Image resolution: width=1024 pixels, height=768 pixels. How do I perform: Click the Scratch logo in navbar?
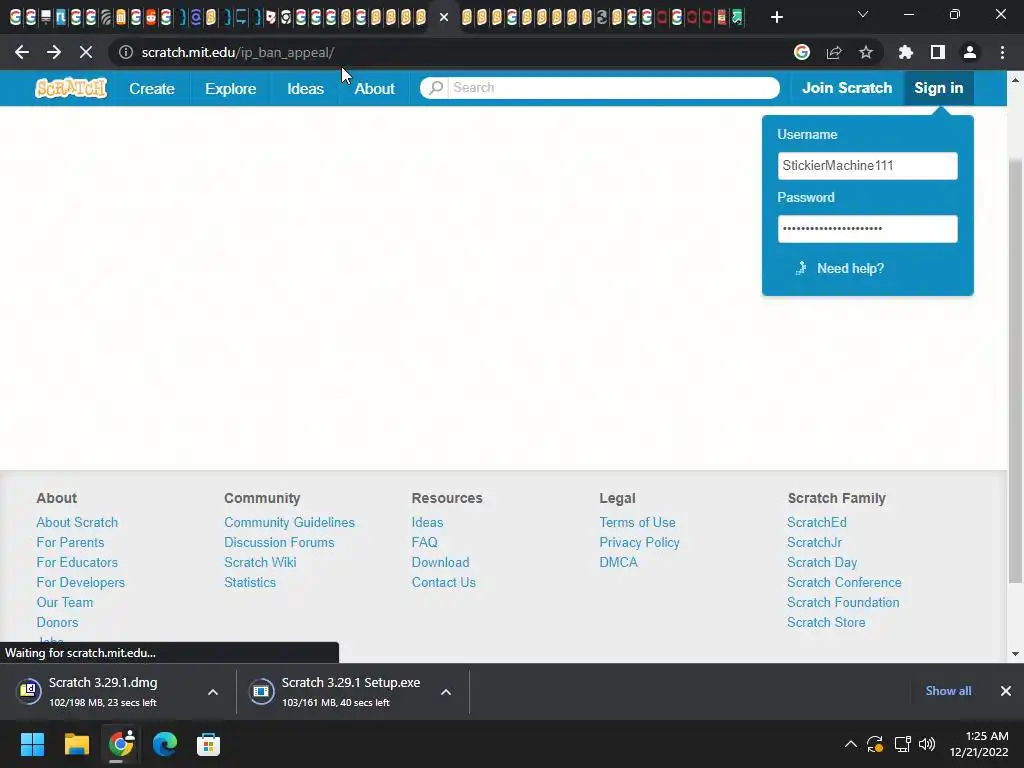(x=71, y=88)
